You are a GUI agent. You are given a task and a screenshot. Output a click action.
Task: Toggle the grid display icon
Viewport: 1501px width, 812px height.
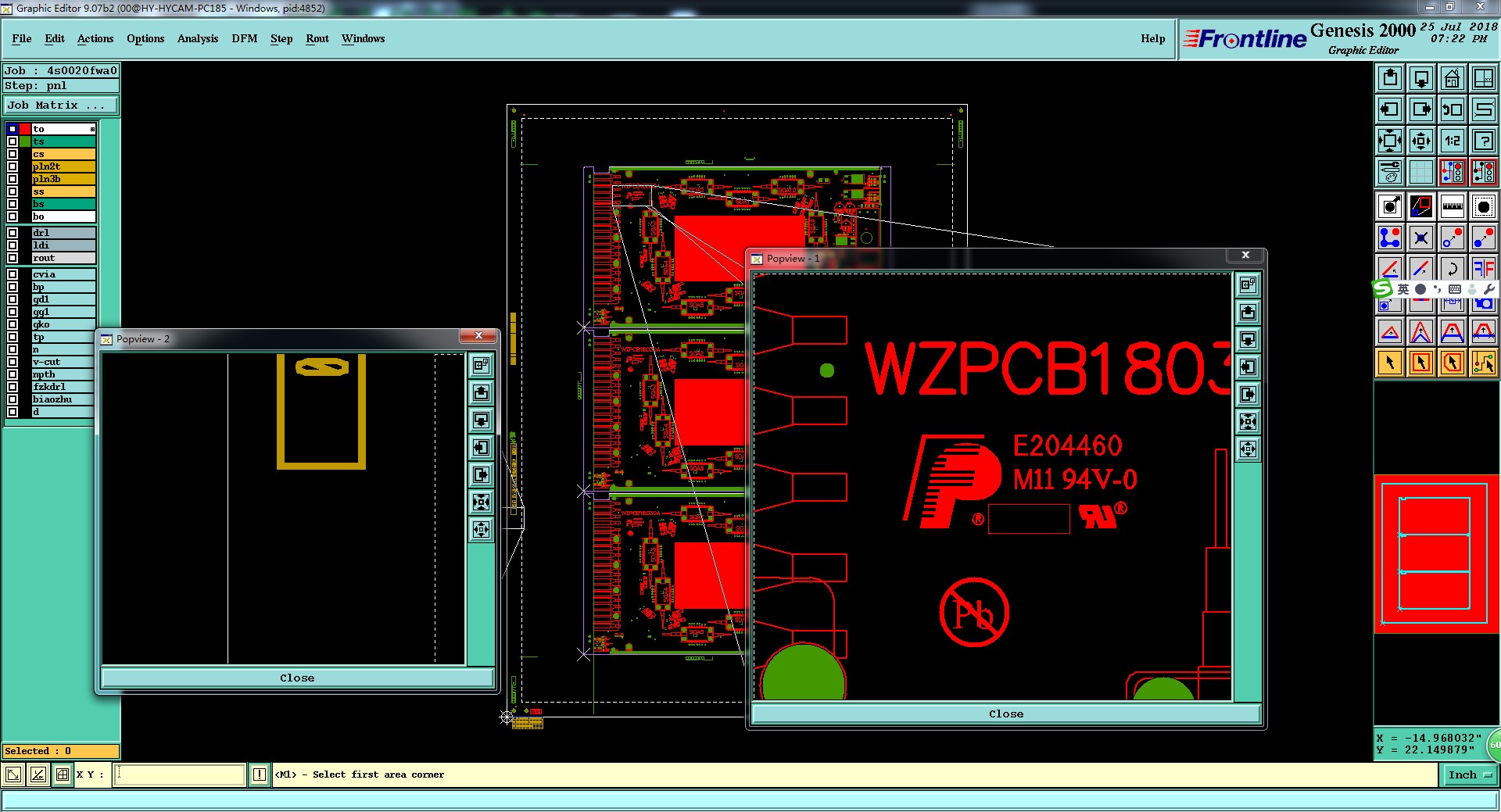[x=1420, y=171]
